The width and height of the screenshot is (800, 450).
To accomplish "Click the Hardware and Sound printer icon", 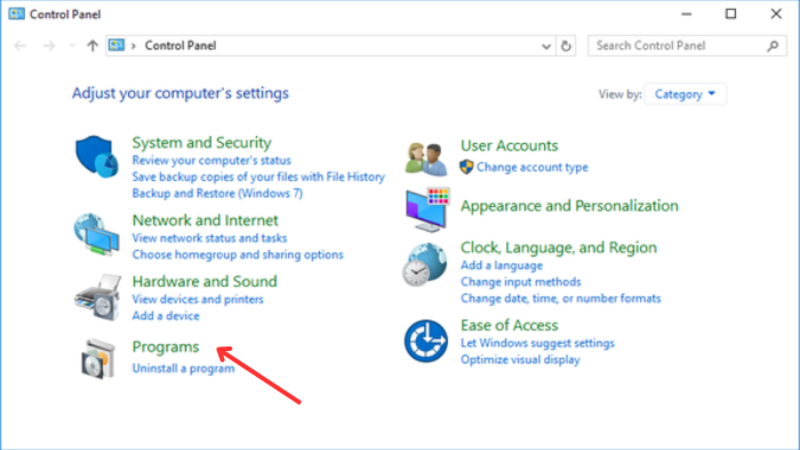I will pyautogui.click(x=98, y=297).
